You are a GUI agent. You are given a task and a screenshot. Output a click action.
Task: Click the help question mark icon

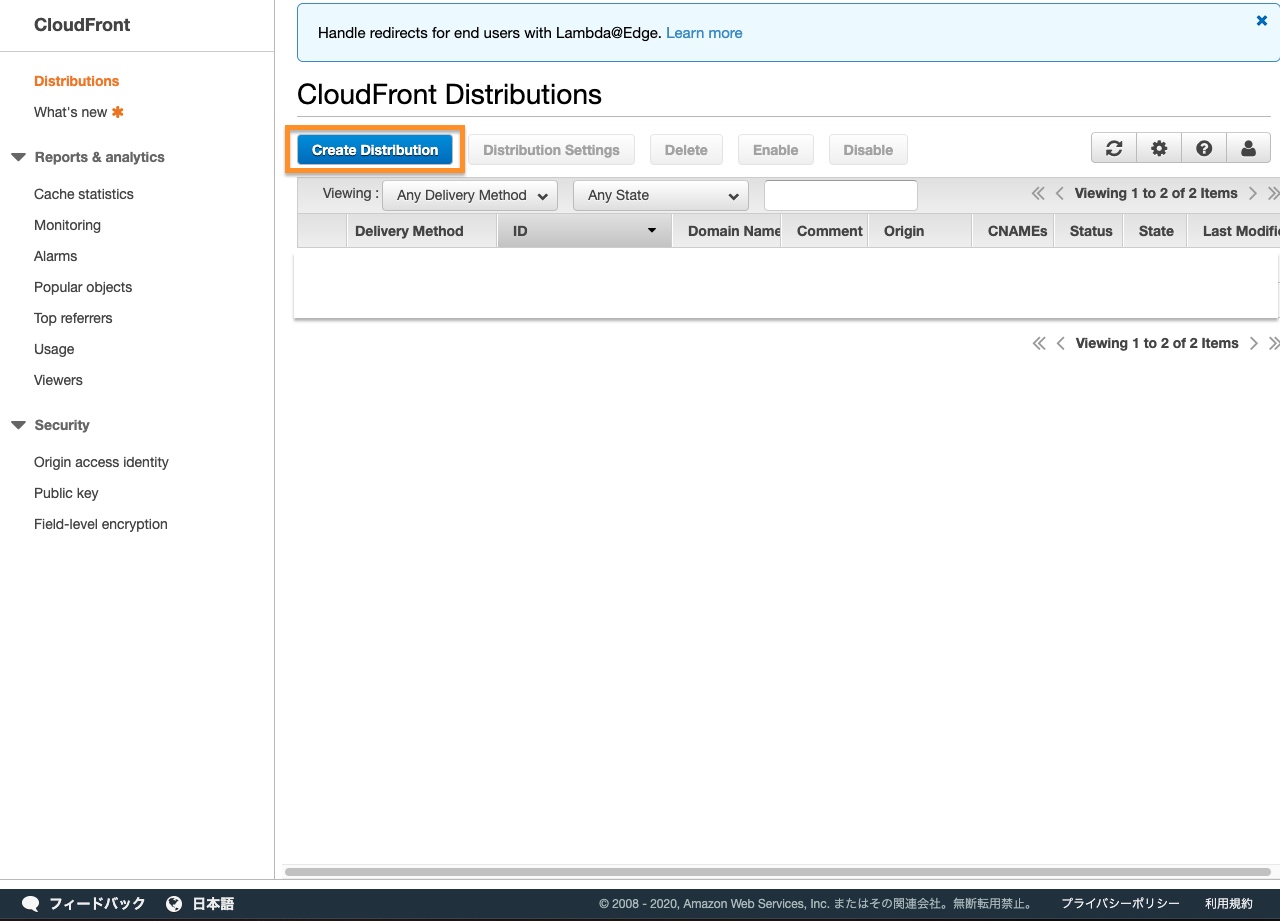click(x=1204, y=148)
